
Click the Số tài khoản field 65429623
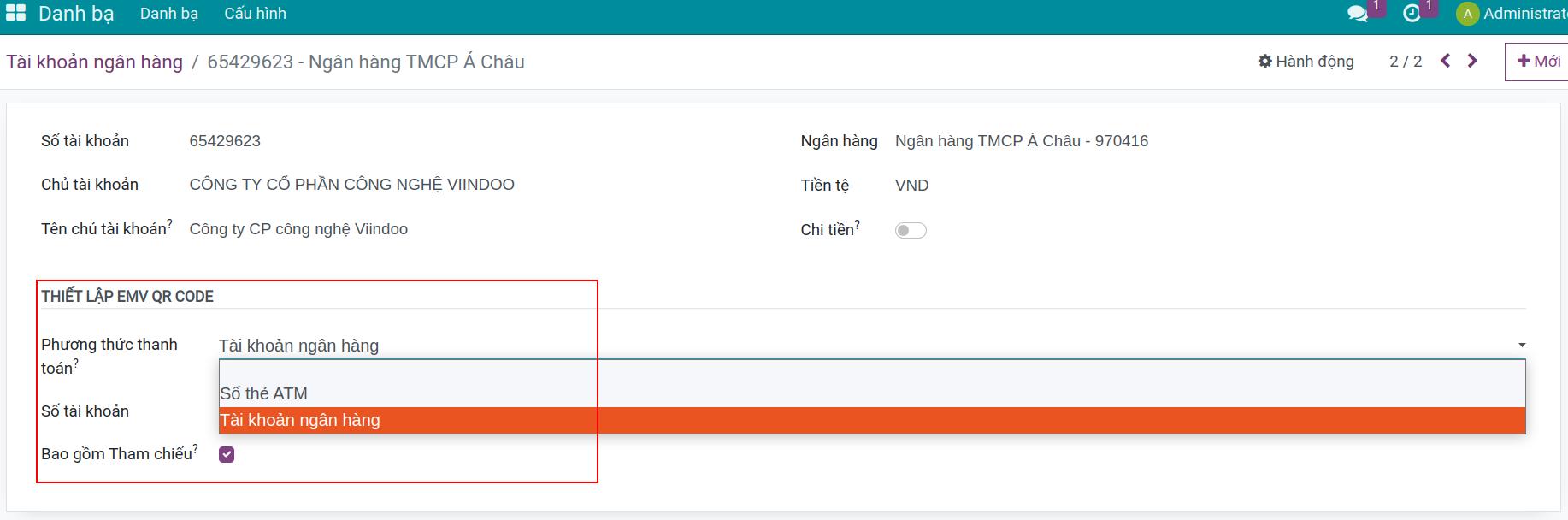(225, 141)
